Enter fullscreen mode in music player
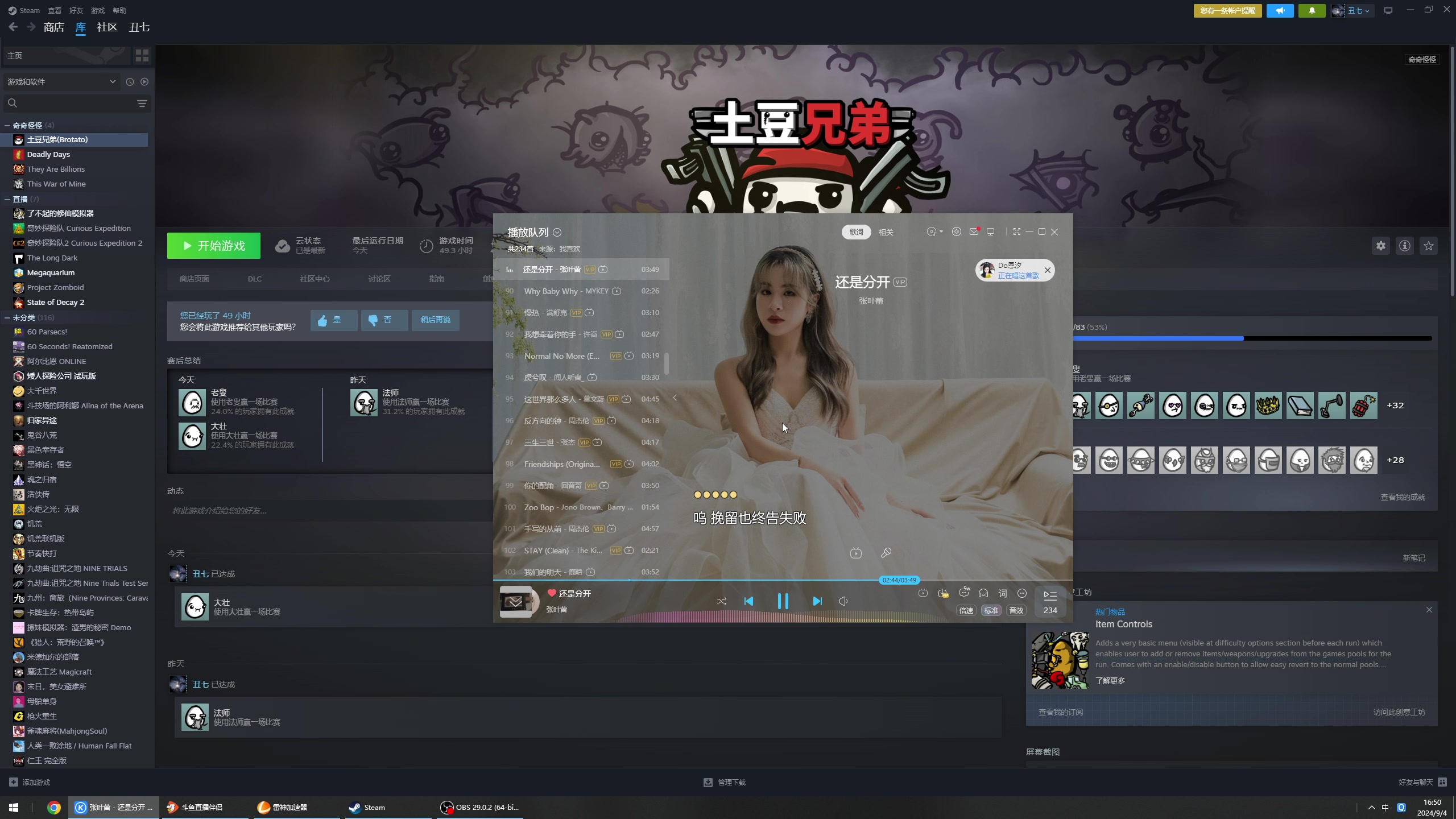1456x819 pixels. 1017,231
